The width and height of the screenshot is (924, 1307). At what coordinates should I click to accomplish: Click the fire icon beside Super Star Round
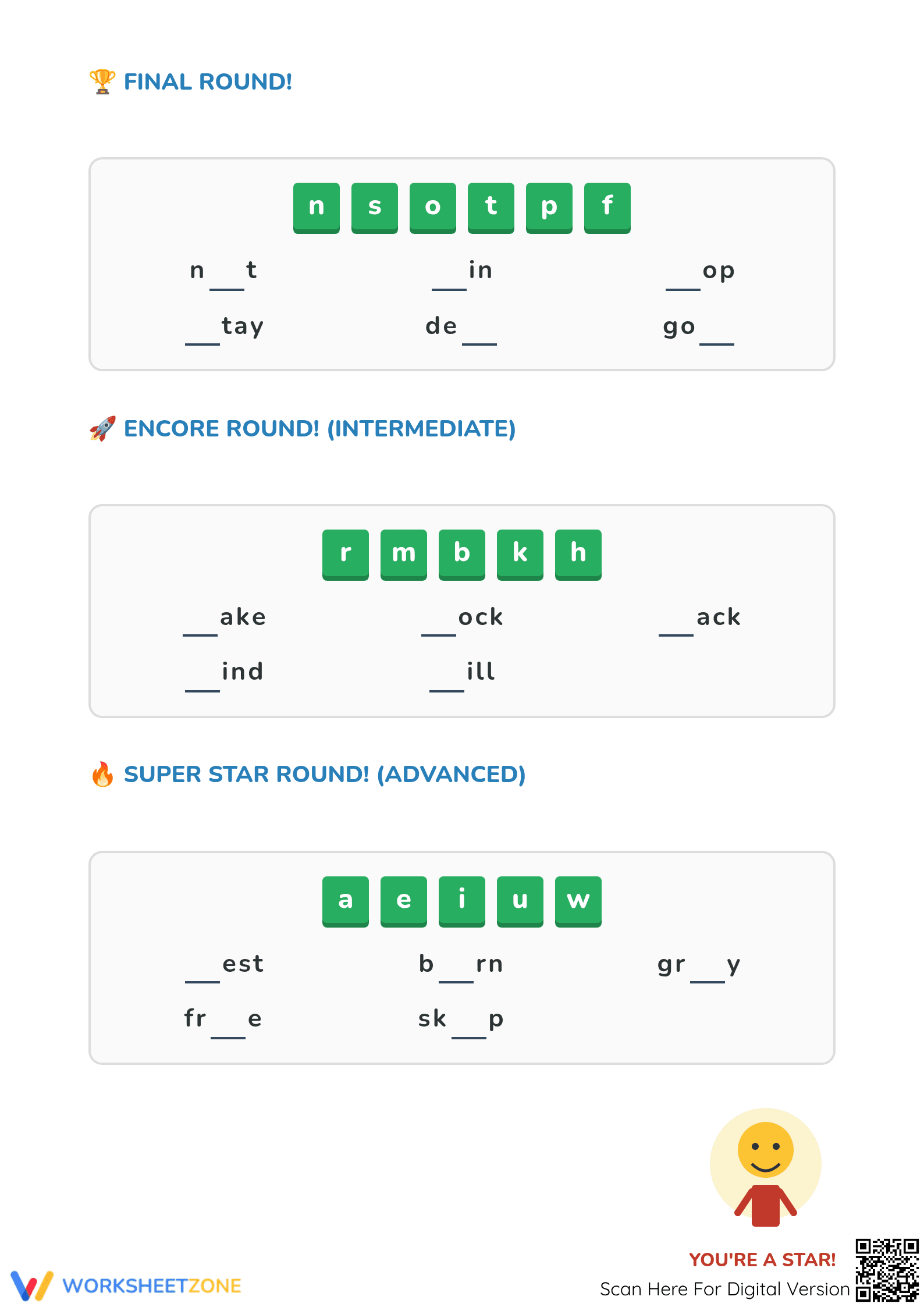(102, 775)
